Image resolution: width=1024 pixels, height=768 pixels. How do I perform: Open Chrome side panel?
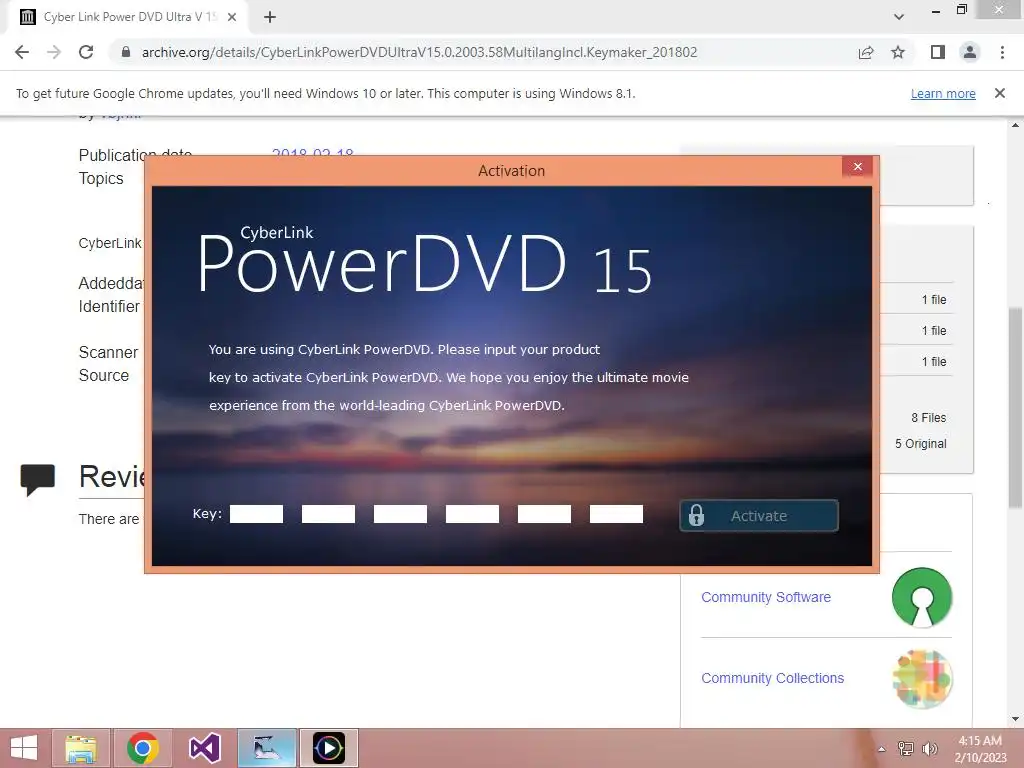[938, 52]
